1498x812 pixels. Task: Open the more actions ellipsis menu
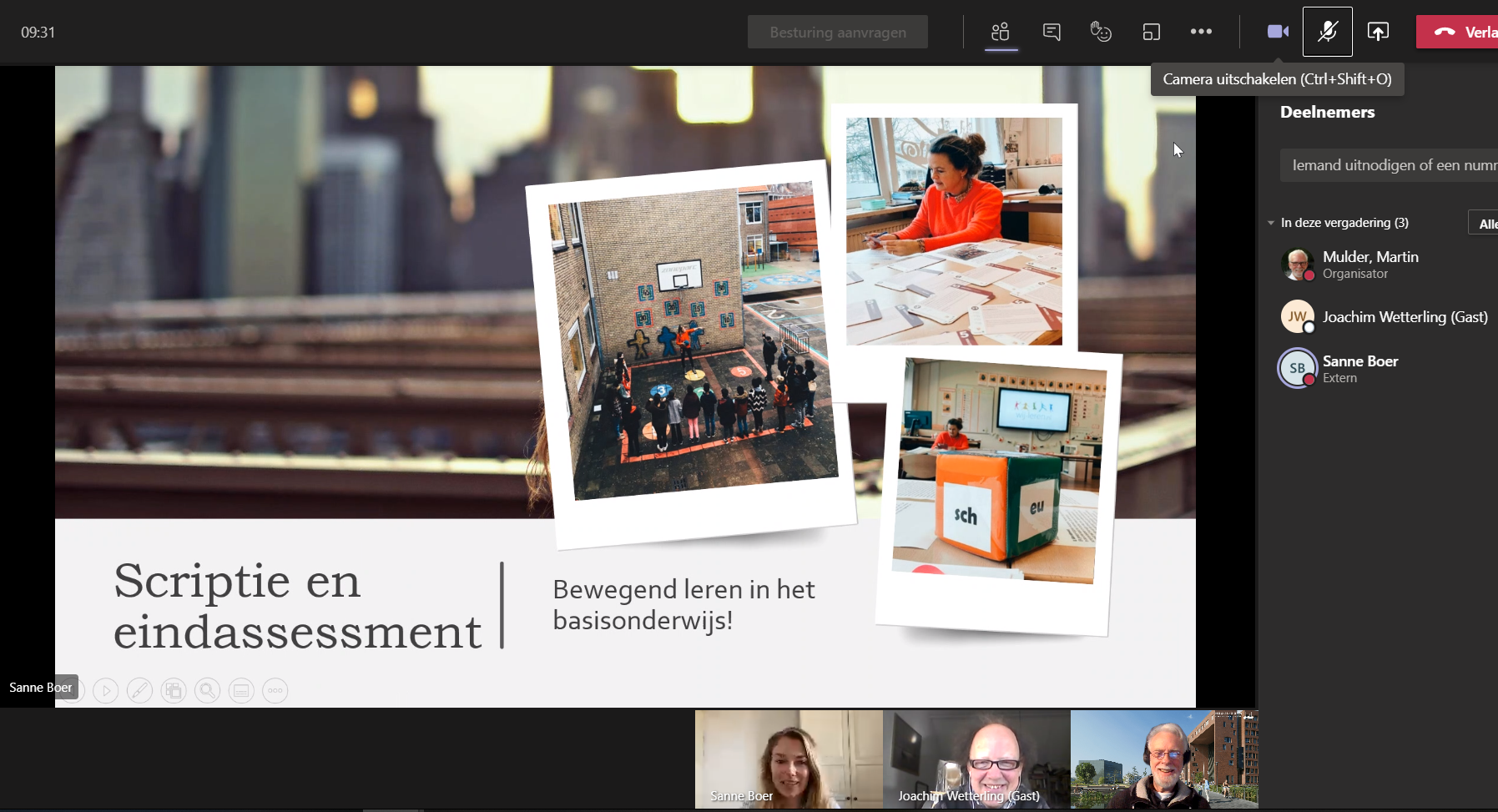(1201, 32)
